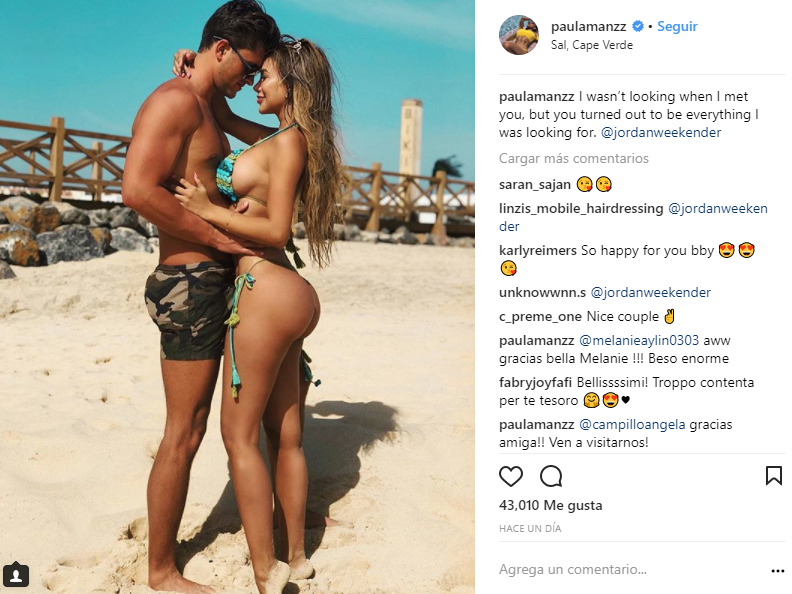The height and width of the screenshot is (594, 792).
Task: Follow account via Seguir button
Action: pos(677,26)
